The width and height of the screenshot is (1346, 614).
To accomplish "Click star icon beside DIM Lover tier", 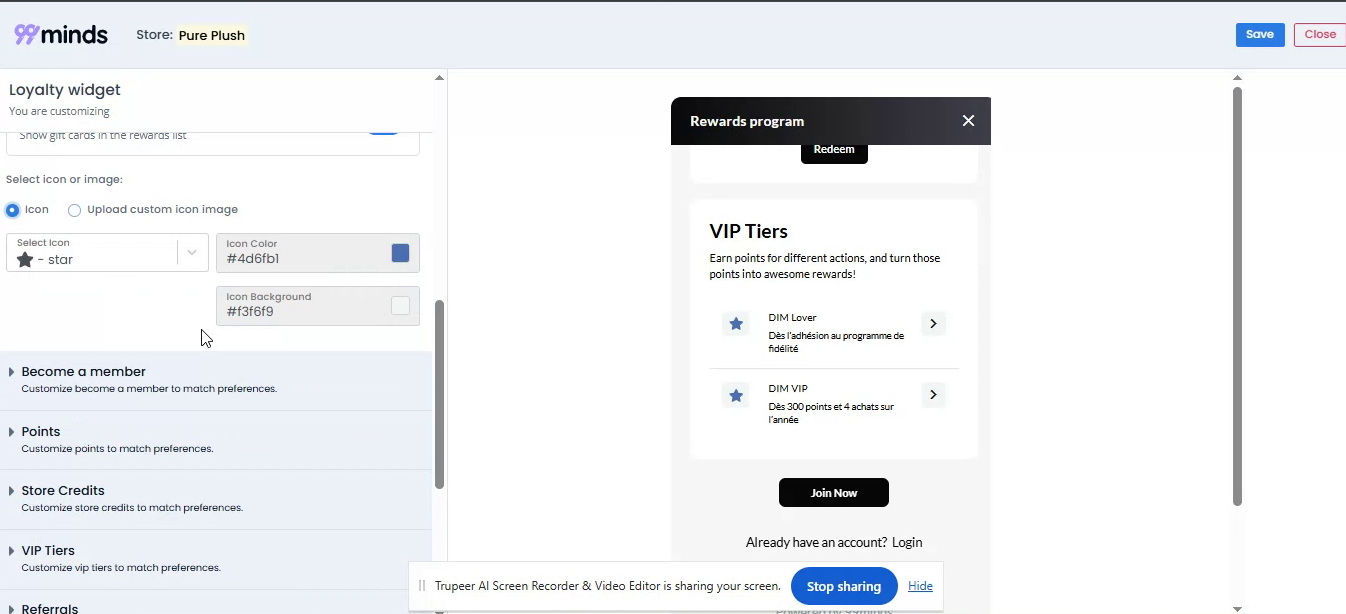I will tap(736, 324).
